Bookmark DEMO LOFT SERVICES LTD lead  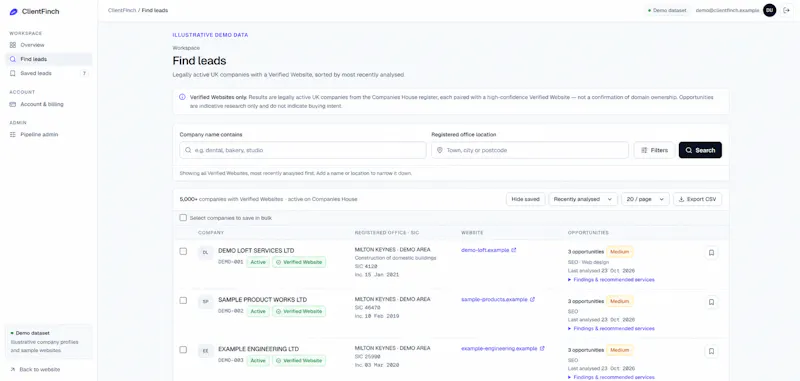point(711,252)
